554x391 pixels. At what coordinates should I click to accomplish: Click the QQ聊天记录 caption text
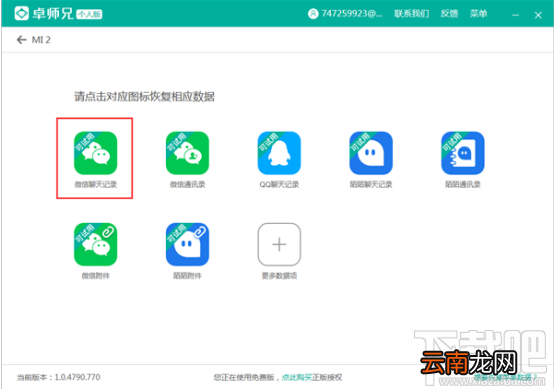279,184
